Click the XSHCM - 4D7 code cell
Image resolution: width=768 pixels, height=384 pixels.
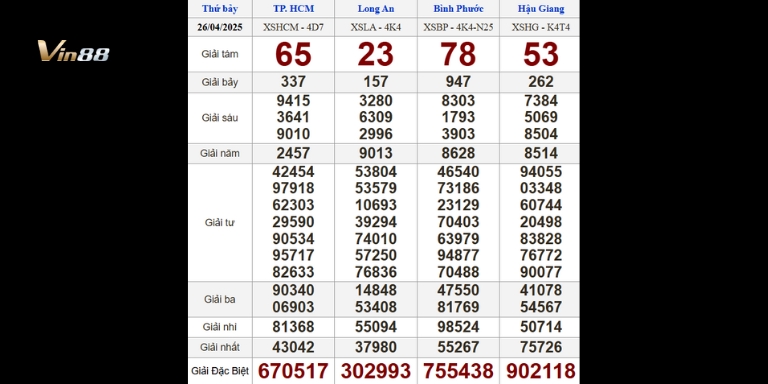tap(293, 27)
